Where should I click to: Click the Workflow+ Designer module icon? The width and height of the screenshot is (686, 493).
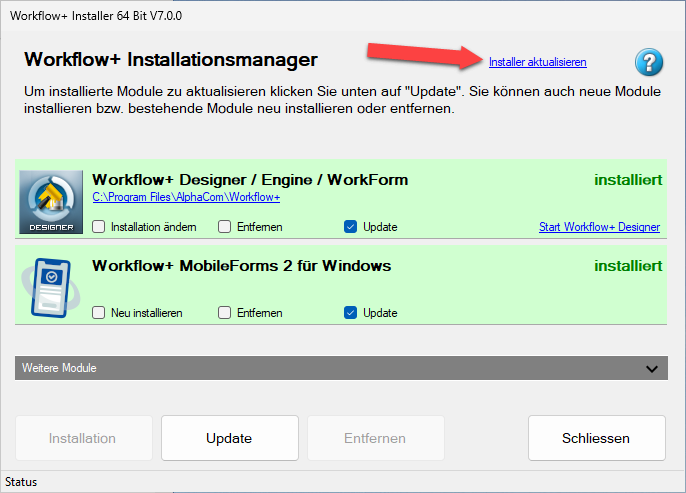51,202
